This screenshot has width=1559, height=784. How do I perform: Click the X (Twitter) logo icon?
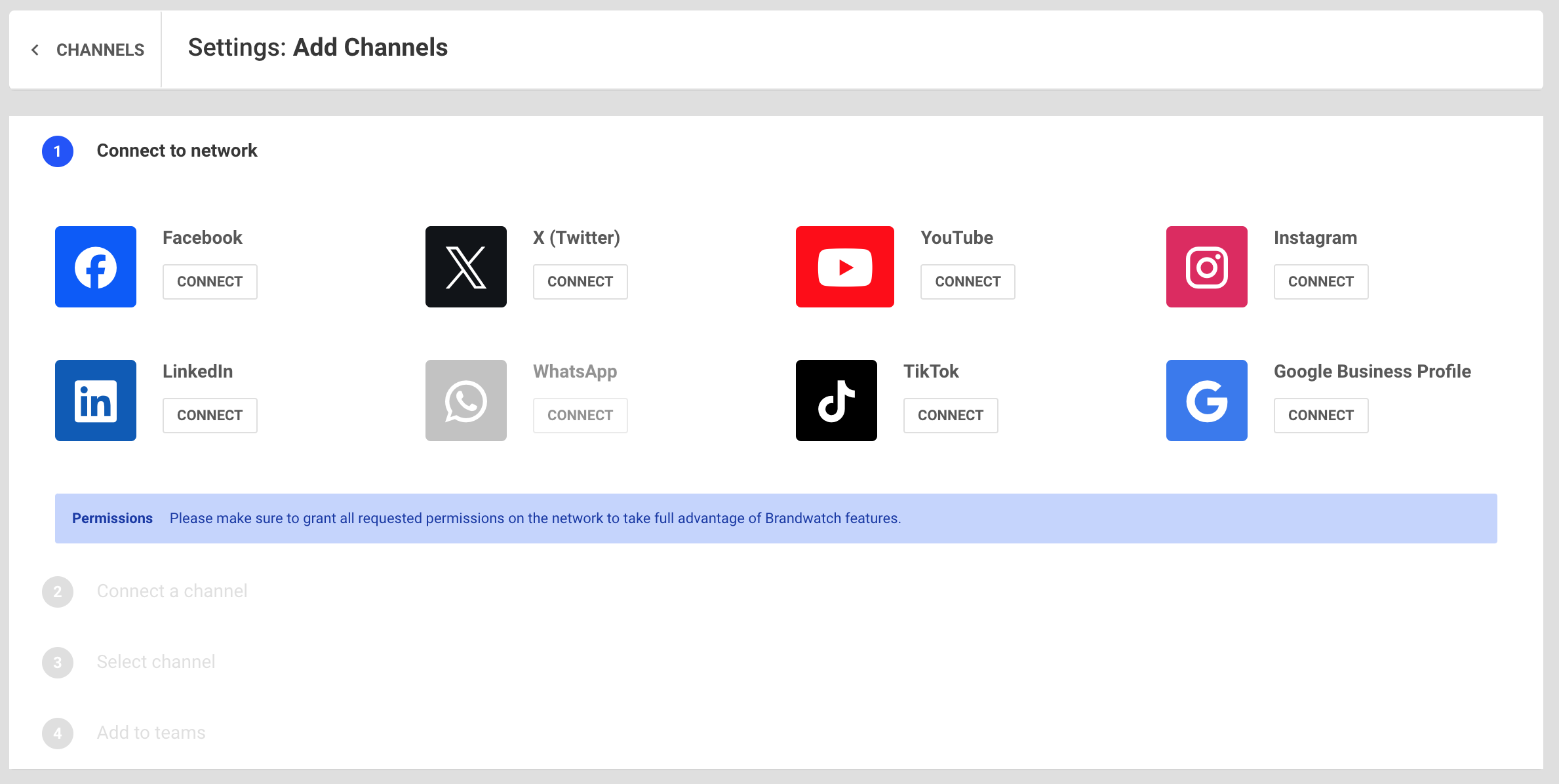[x=466, y=267]
